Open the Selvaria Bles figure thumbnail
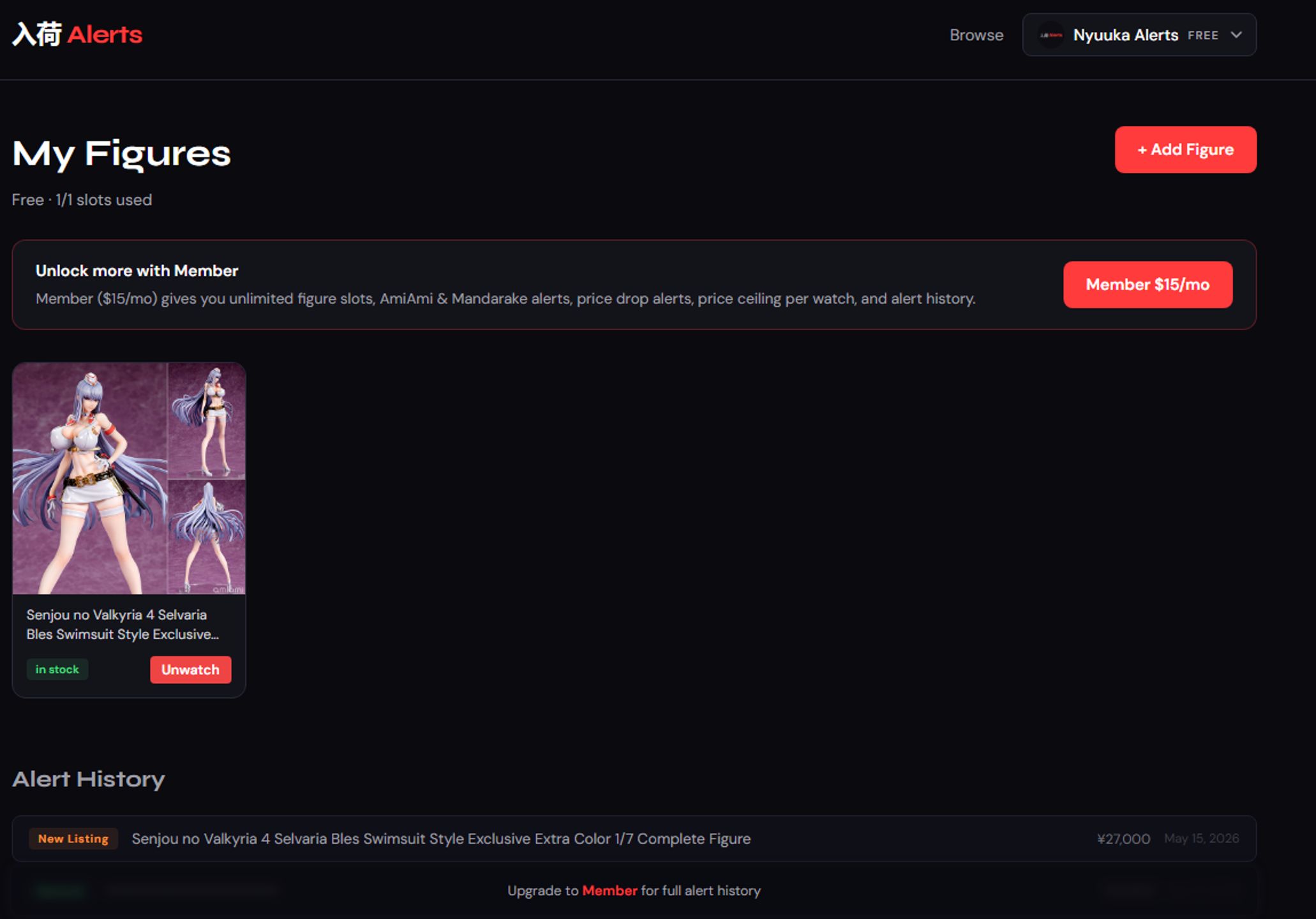 click(x=129, y=479)
